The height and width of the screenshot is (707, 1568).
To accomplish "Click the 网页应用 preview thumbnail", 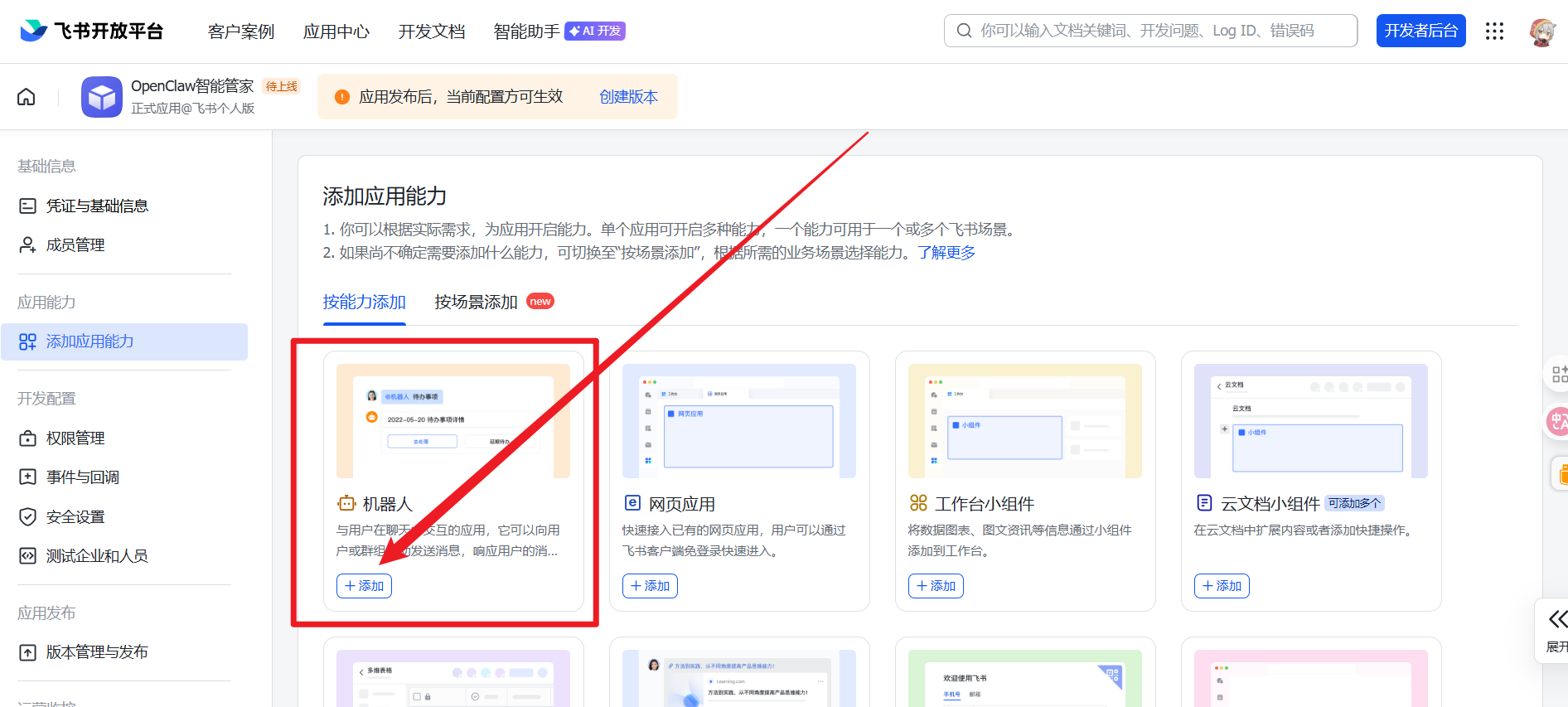I will (x=739, y=421).
